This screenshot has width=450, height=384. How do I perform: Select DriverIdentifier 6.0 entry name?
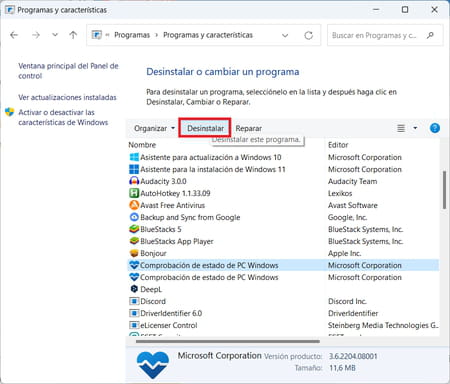coord(171,313)
